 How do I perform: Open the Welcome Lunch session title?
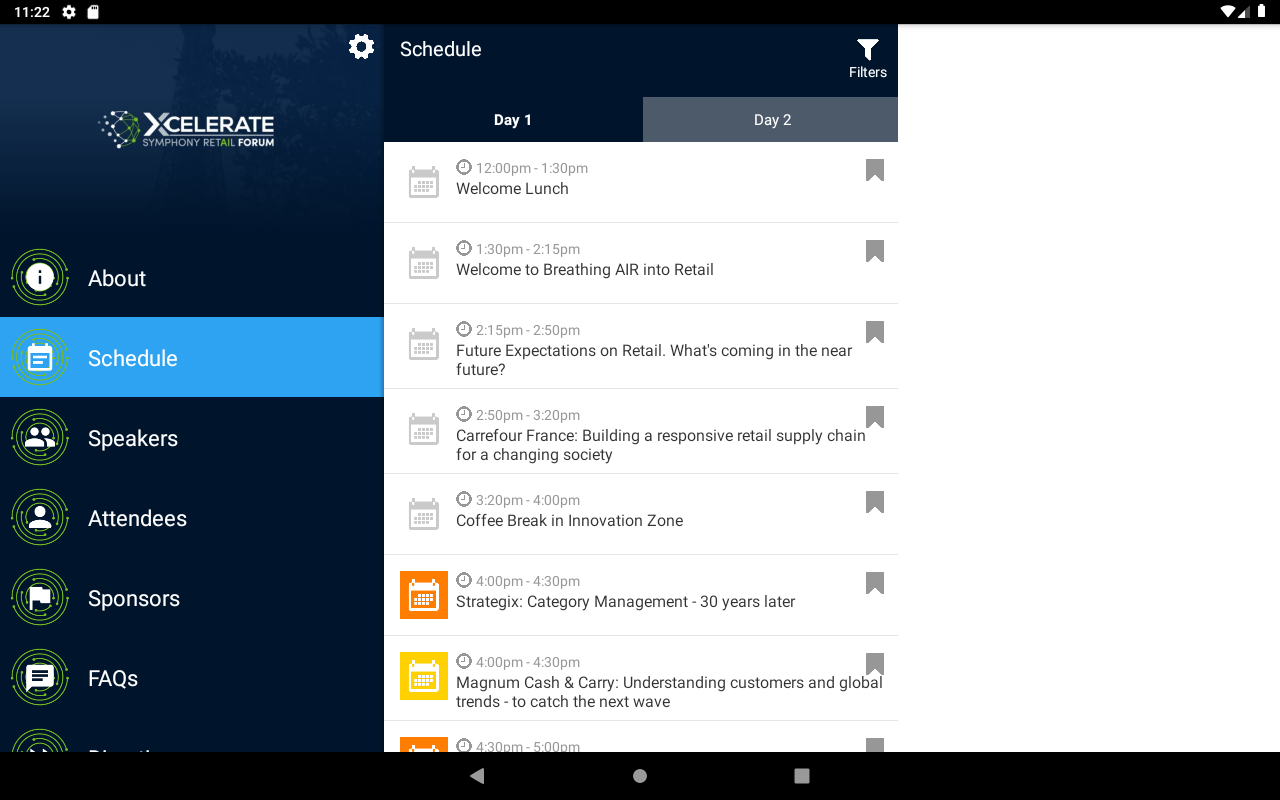[x=512, y=189]
